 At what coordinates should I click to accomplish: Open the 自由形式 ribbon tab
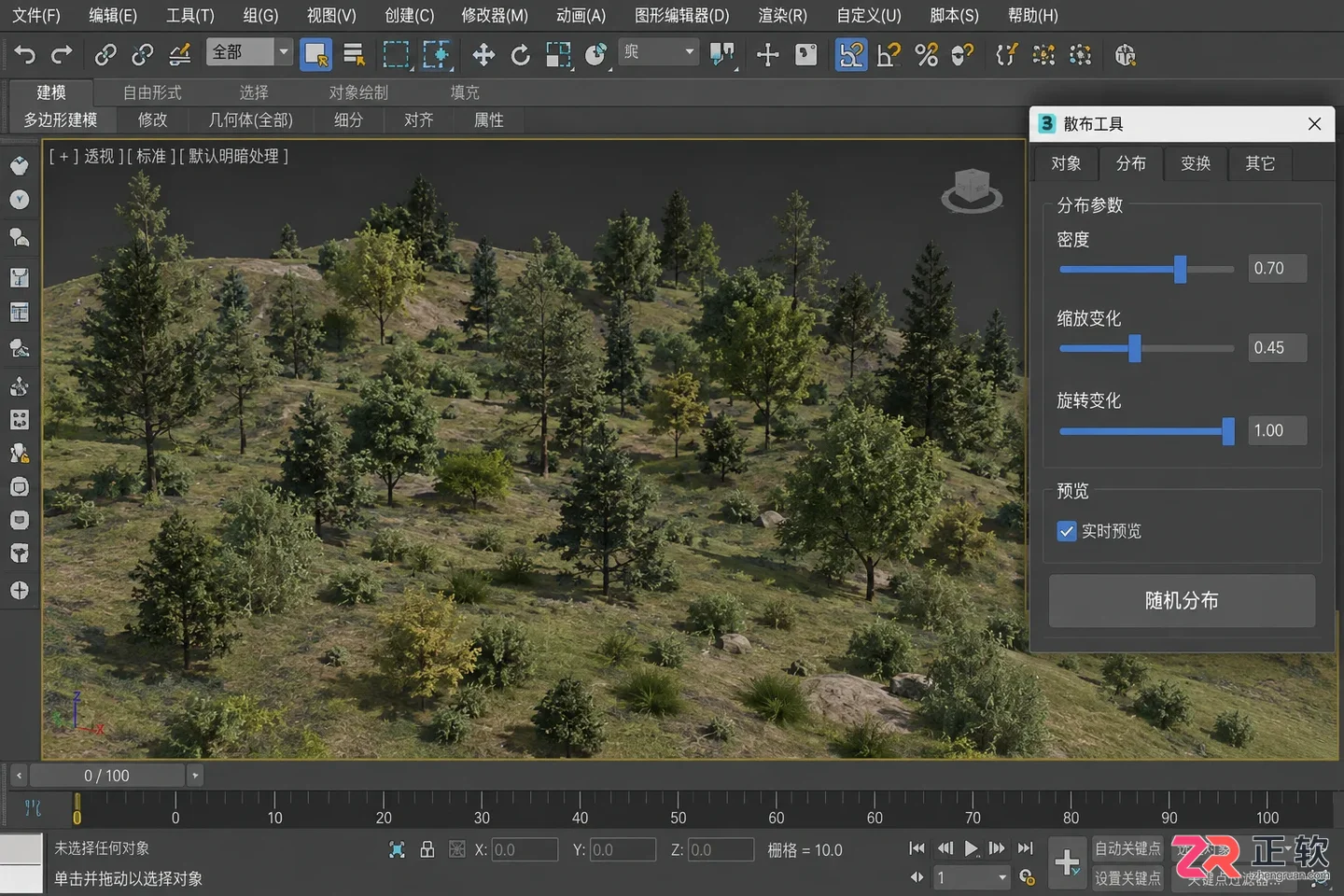[x=152, y=92]
